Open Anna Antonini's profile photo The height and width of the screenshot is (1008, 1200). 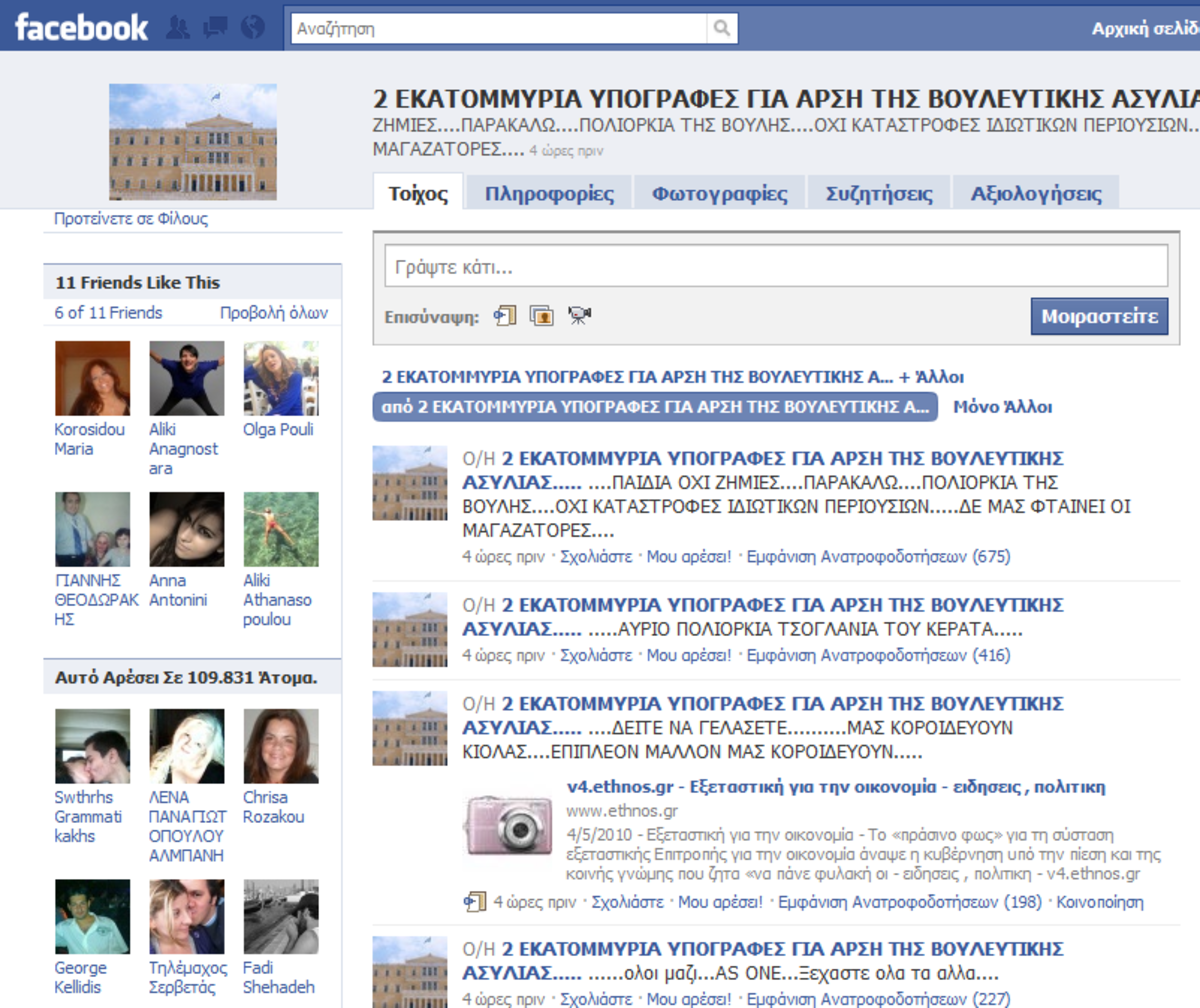pos(186,529)
